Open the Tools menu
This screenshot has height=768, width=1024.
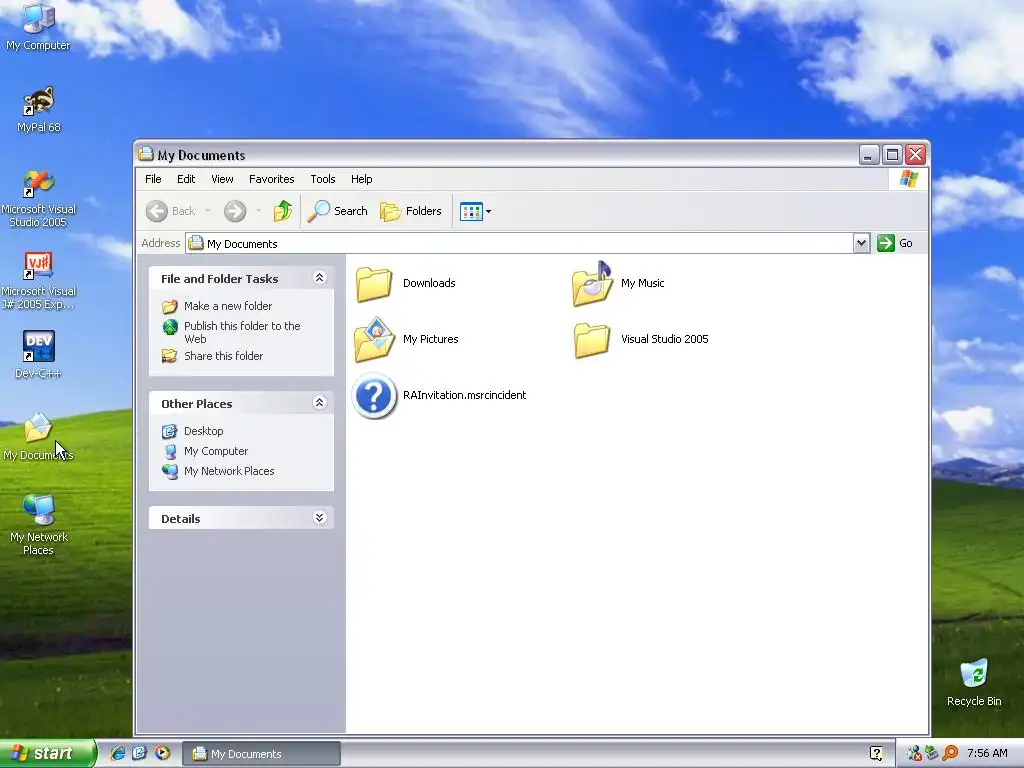point(323,179)
